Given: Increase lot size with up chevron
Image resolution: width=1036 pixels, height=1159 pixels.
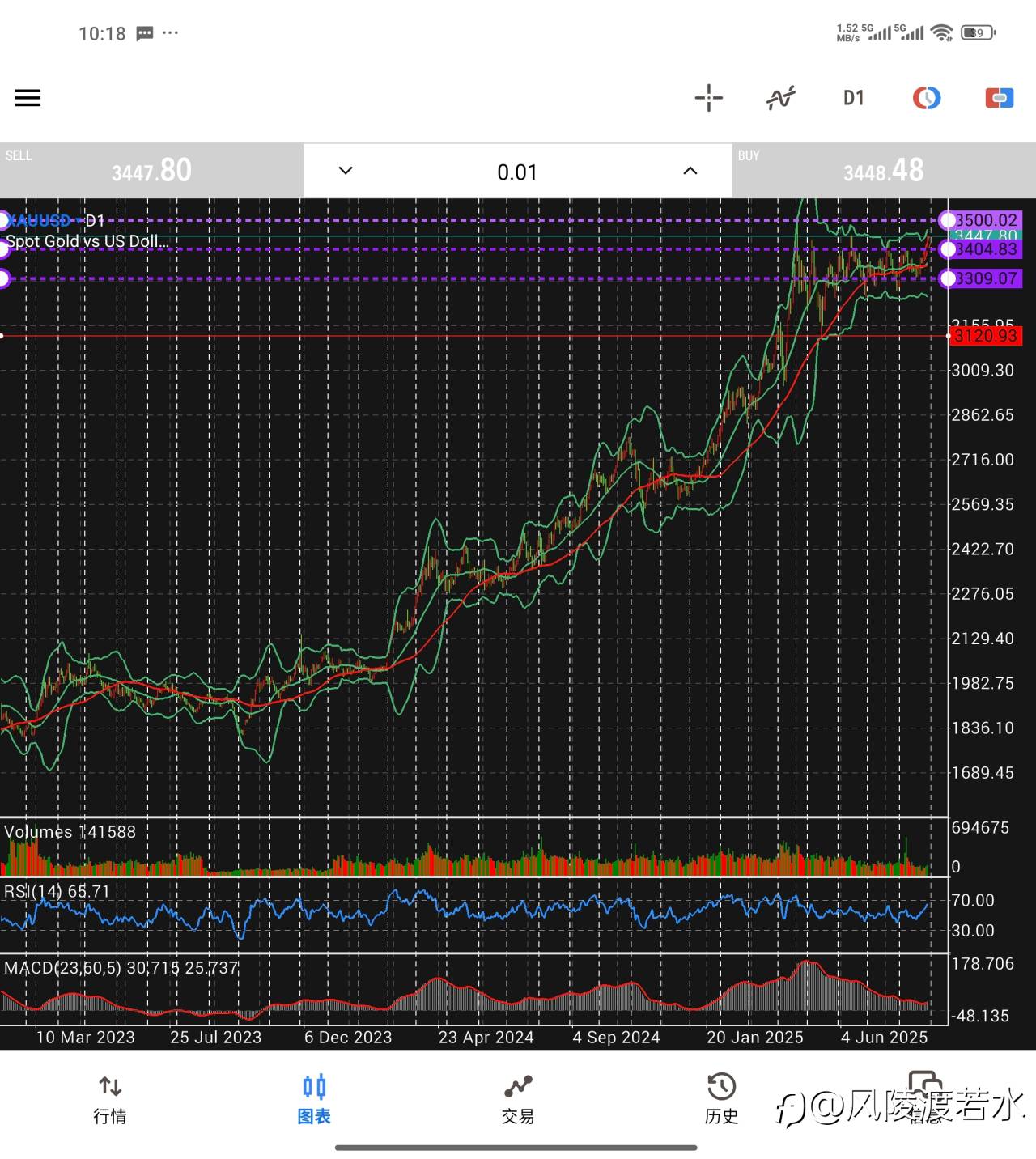Looking at the screenshot, I should tap(690, 171).
